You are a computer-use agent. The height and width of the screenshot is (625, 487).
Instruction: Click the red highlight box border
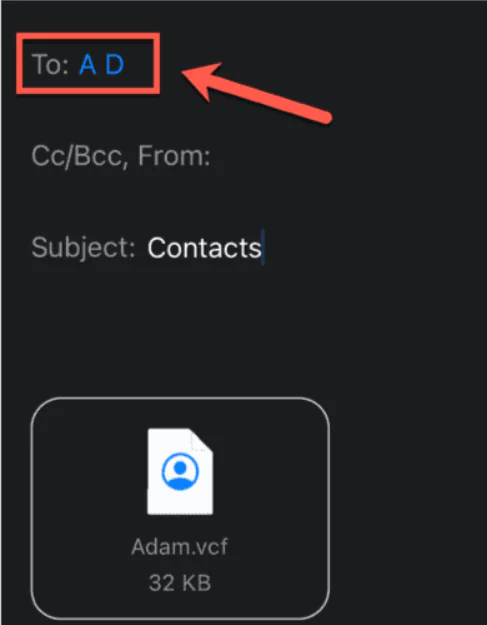tap(88, 36)
